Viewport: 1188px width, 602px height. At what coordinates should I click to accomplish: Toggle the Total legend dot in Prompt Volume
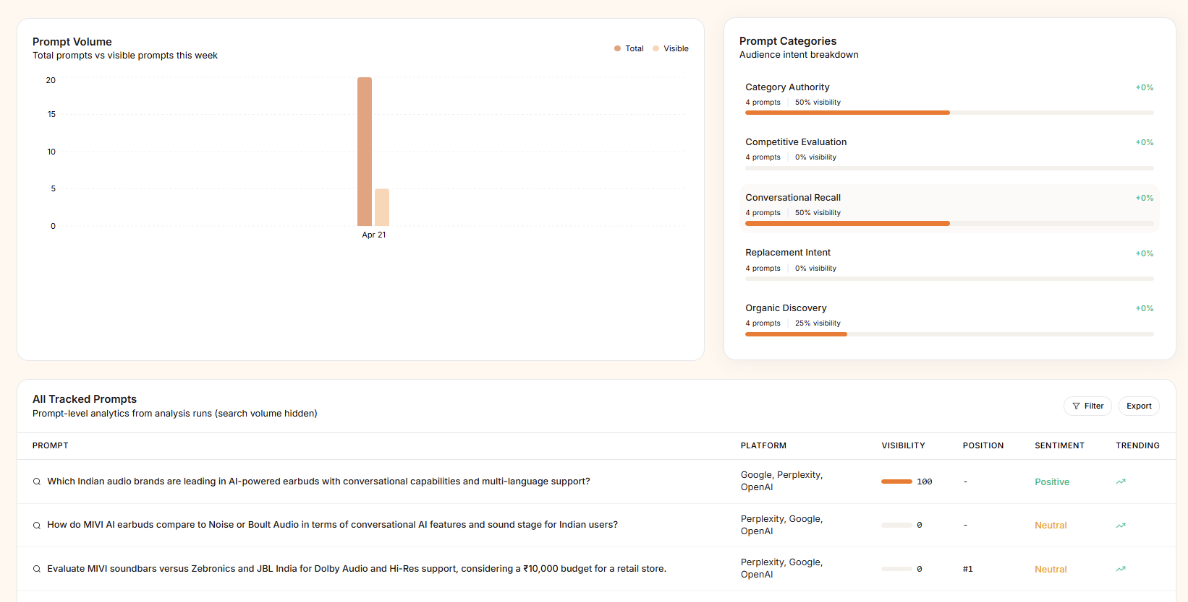click(617, 48)
